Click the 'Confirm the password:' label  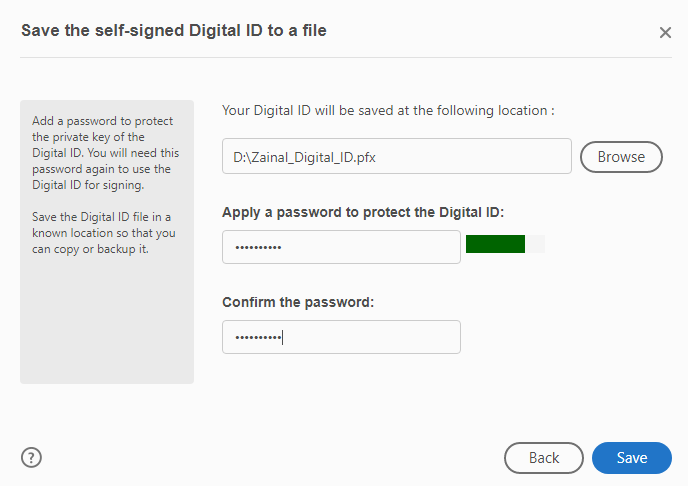point(297,302)
